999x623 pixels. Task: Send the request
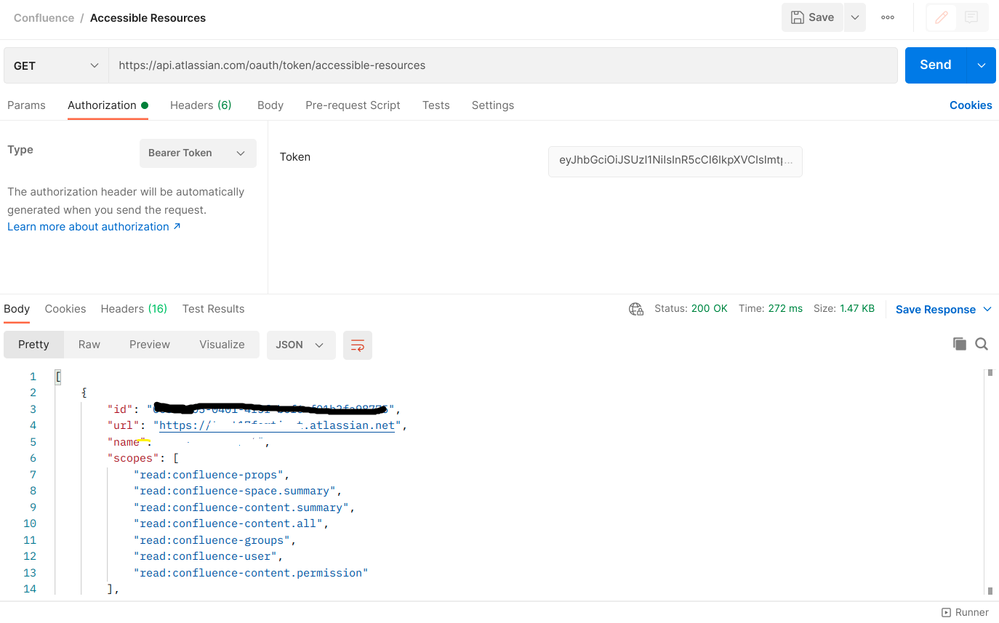click(x=935, y=65)
